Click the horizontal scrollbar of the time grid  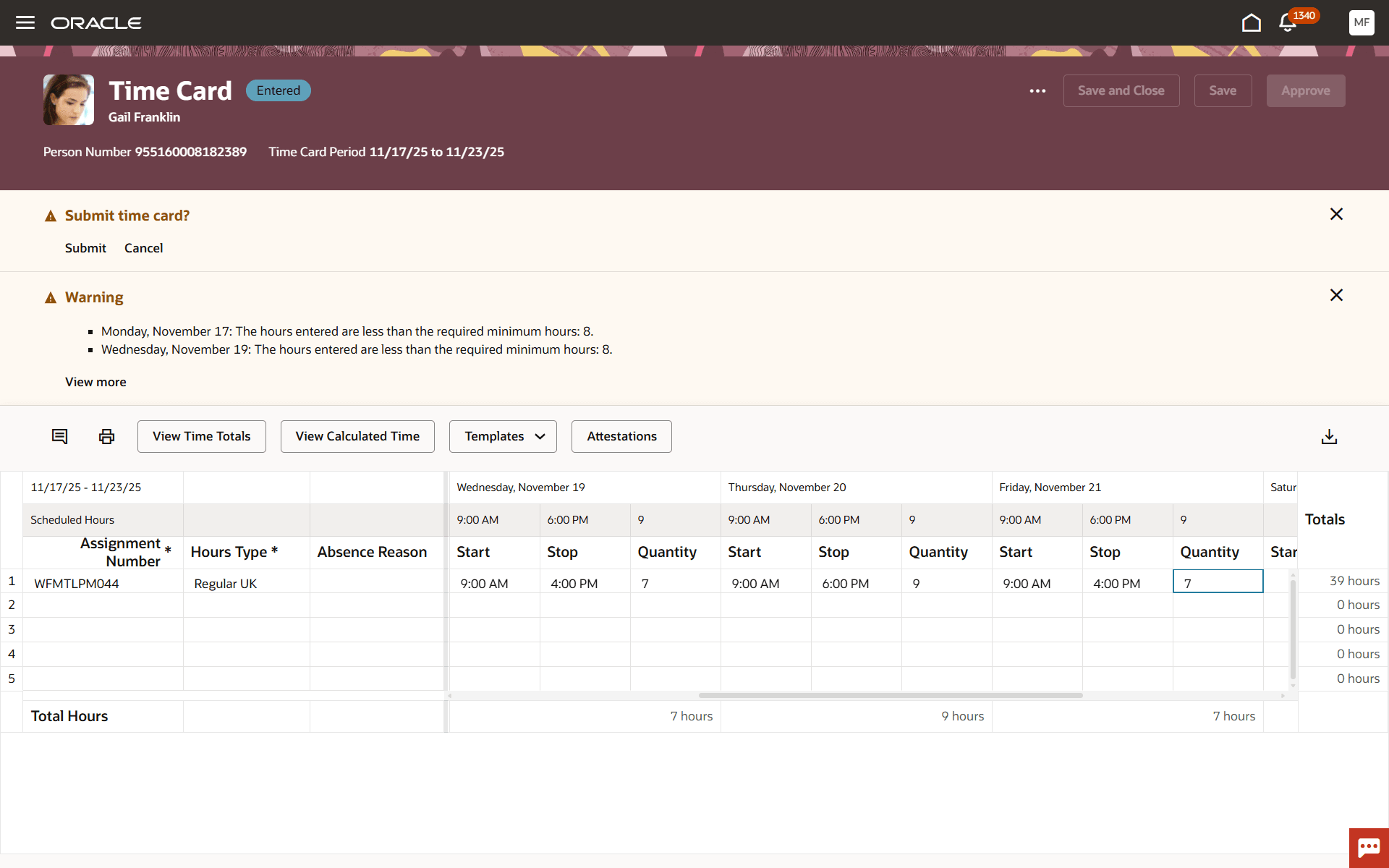pyautogui.click(x=890, y=696)
